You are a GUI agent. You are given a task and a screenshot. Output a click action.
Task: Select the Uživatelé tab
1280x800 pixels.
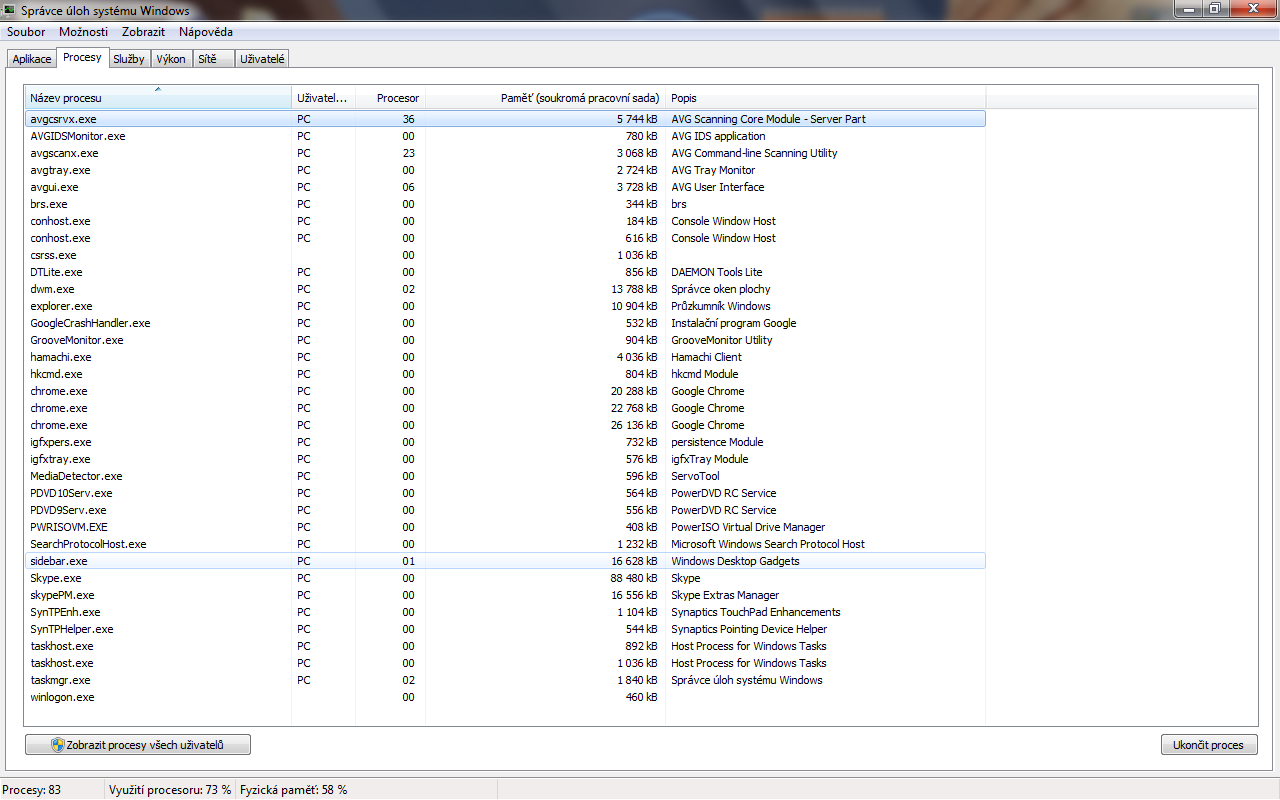[263, 59]
